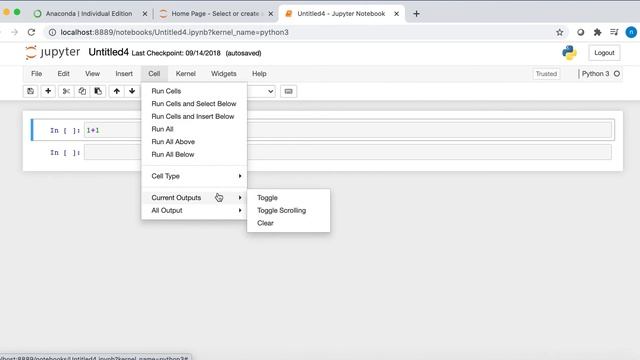Open the browser profile avatar
This screenshot has width=640, height=360.
point(631,32)
